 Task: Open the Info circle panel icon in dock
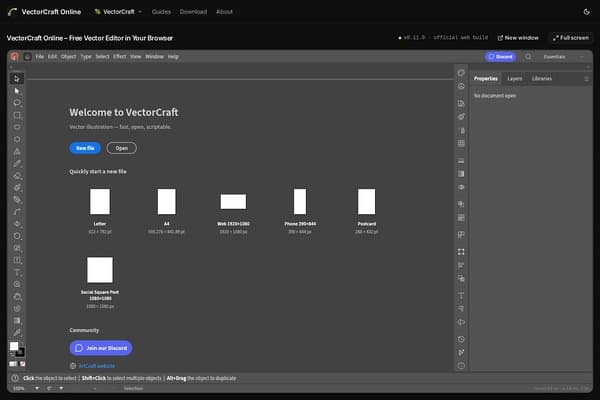(x=461, y=366)
